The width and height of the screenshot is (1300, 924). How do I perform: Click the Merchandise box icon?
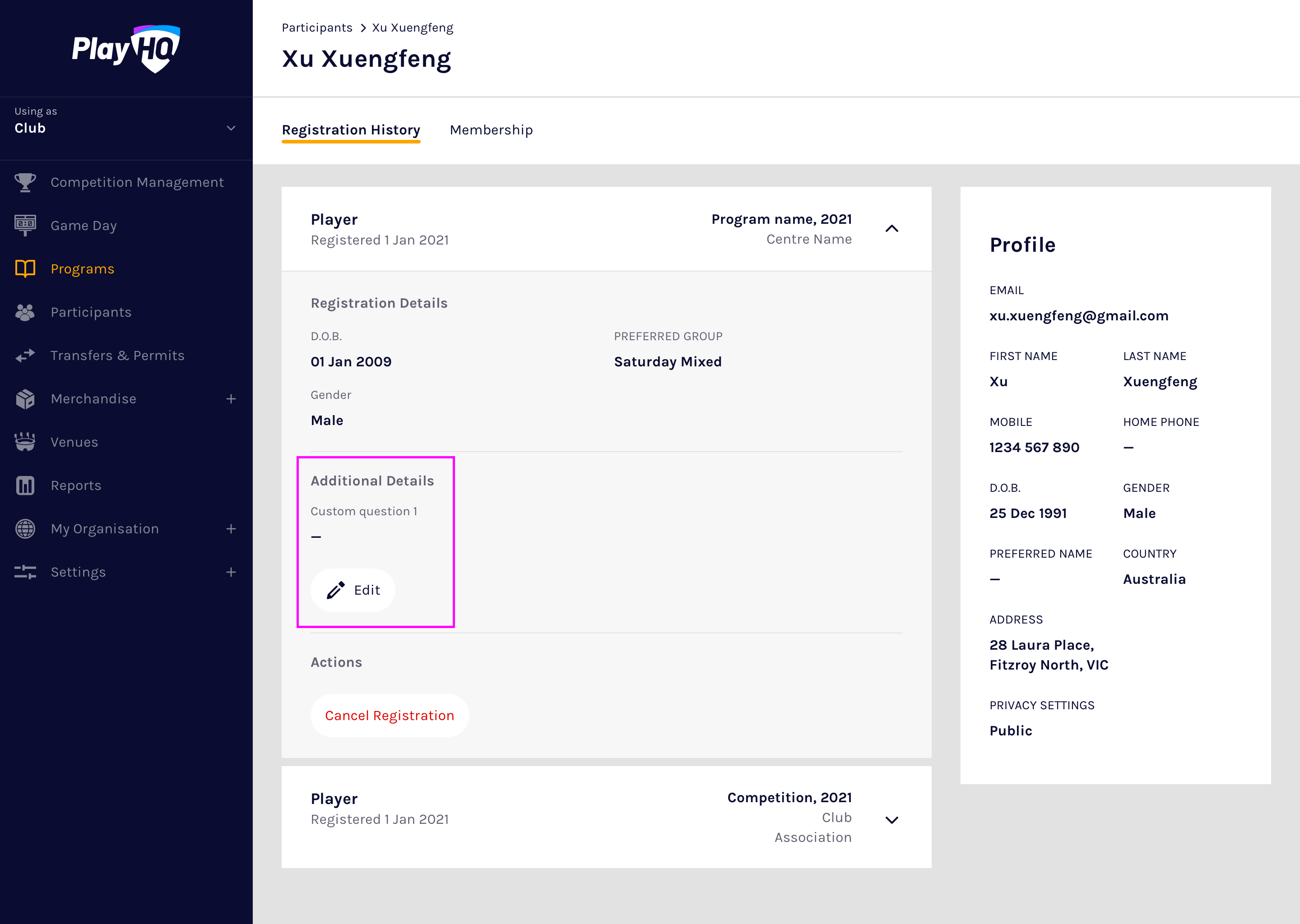(25, 399)
